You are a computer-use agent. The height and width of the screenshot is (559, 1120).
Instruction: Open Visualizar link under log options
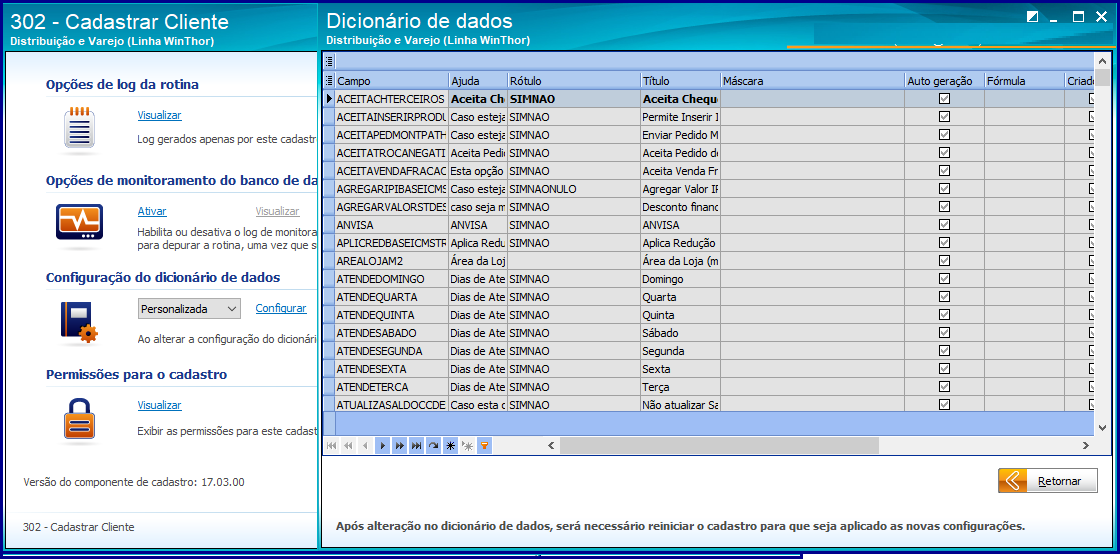[159, 115]
